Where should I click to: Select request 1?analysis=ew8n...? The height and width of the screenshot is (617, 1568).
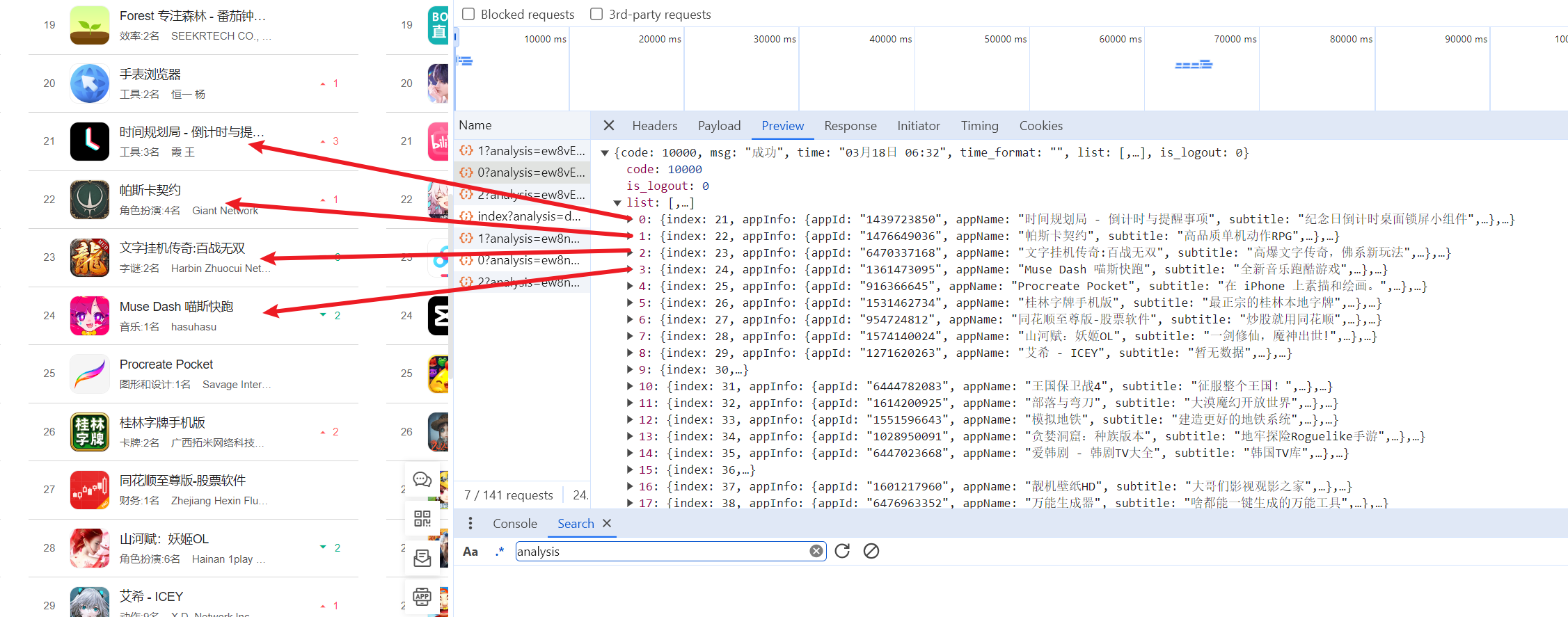pos(522,239)
